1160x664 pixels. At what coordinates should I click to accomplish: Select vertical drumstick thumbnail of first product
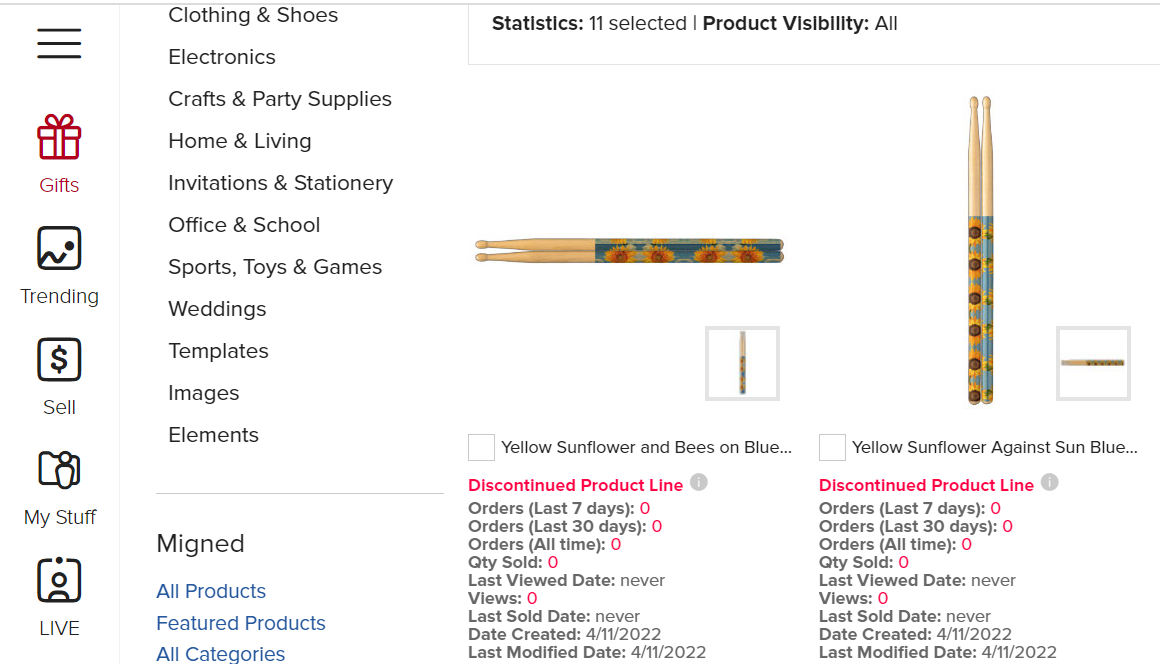pyautogui.click(x=742, y=363)
